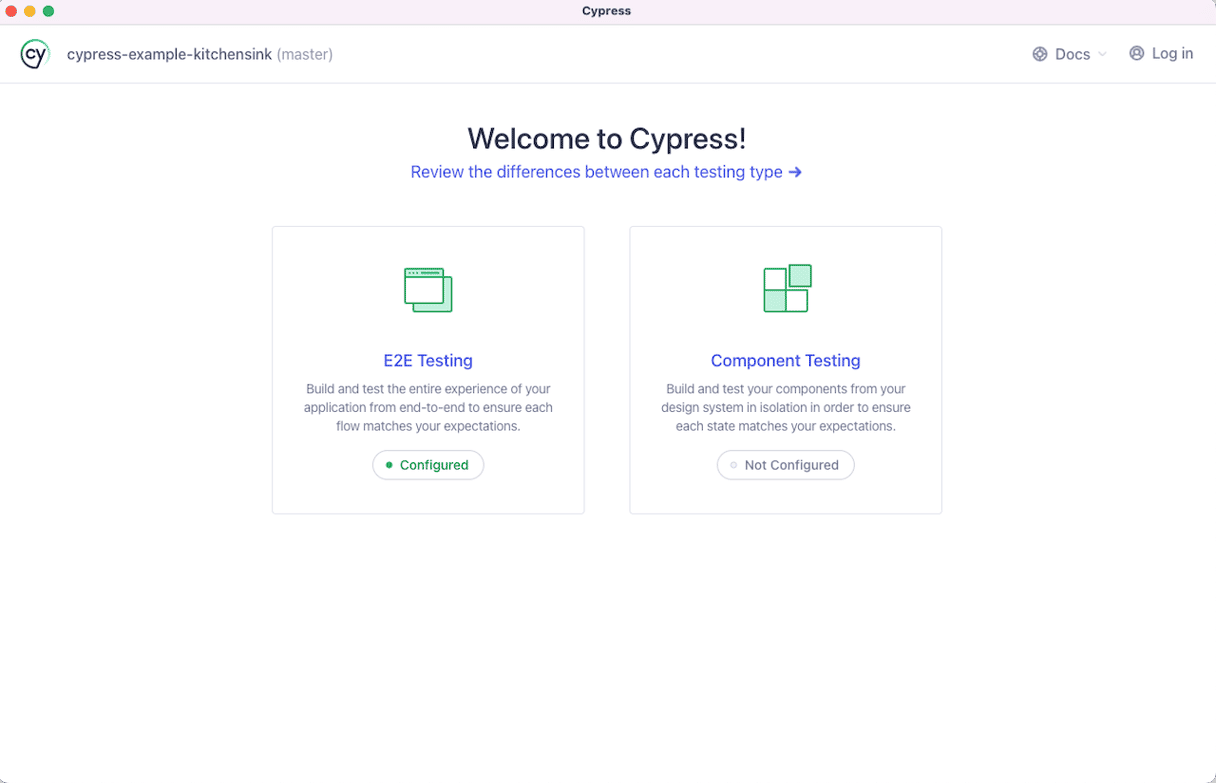Click the green macOS zoom control
1216x783 pixels.
(x=48, y=11)
